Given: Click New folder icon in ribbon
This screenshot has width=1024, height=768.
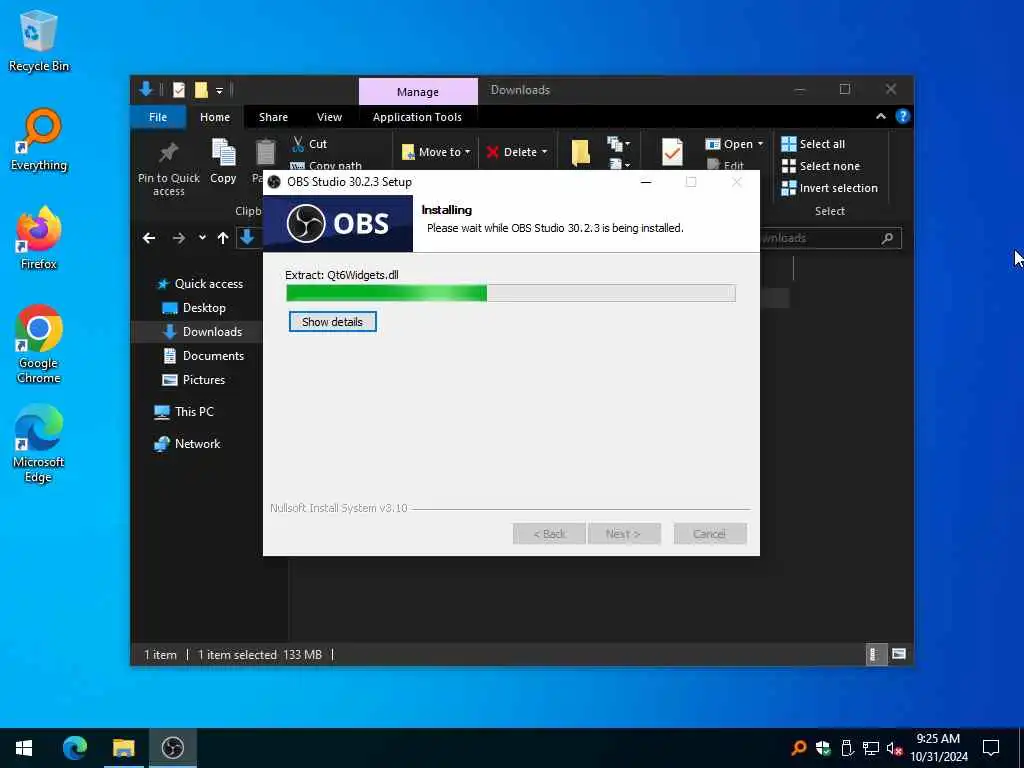Looking at the screenshot, I should [x=581, y=152].
